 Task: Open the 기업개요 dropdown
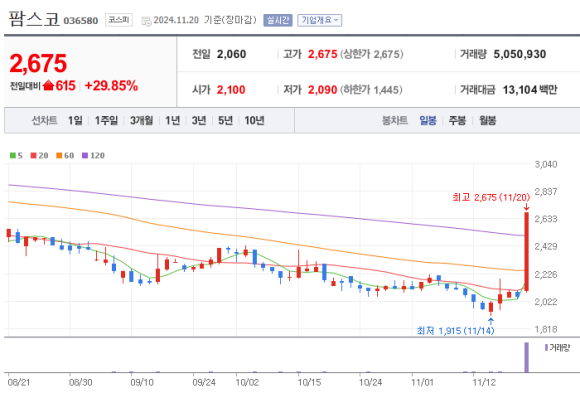point(320,20)
